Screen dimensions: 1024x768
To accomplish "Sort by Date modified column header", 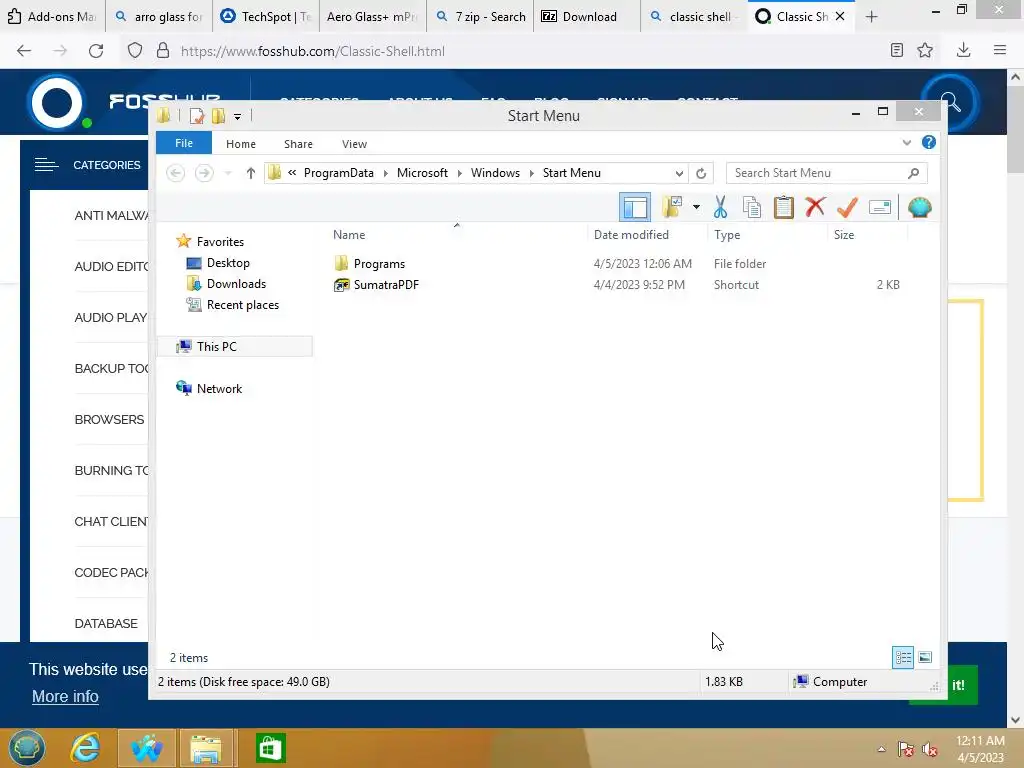I will [632, 235].
